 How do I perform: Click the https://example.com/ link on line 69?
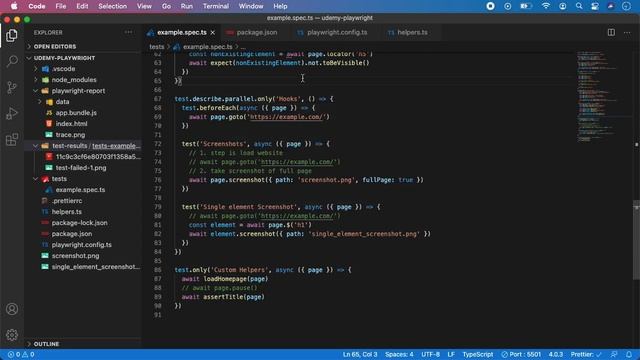(287, 117)
